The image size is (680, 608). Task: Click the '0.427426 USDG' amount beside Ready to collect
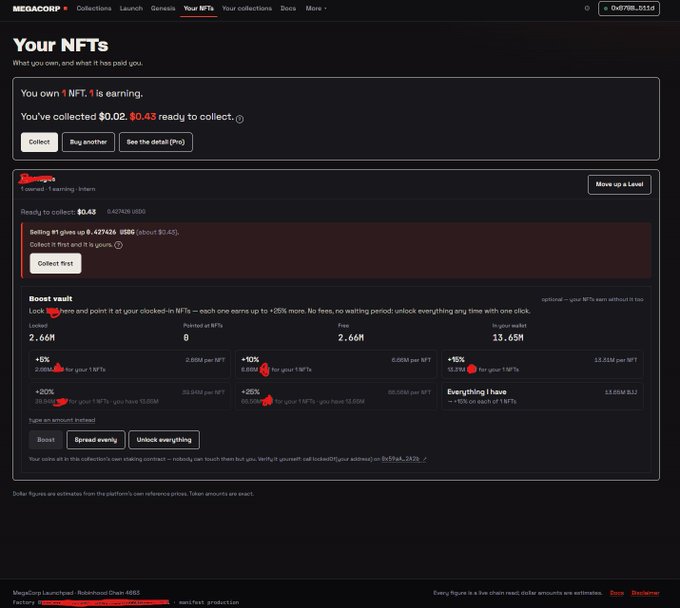click(126, 212)
